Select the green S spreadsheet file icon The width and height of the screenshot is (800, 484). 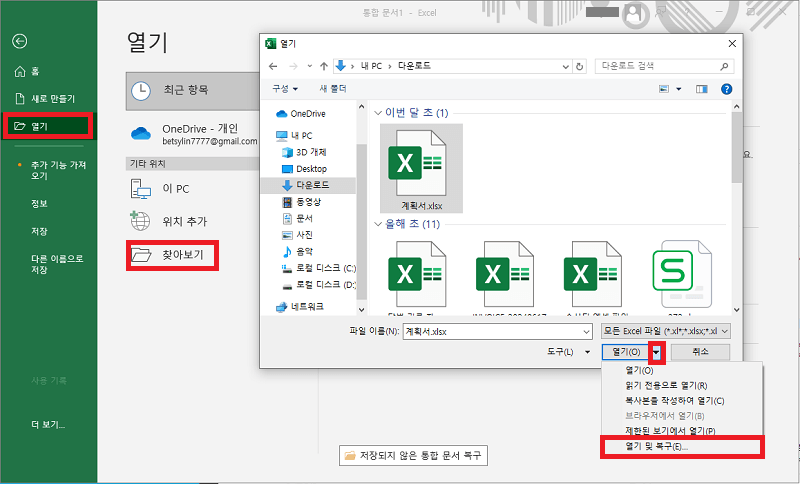682,273
